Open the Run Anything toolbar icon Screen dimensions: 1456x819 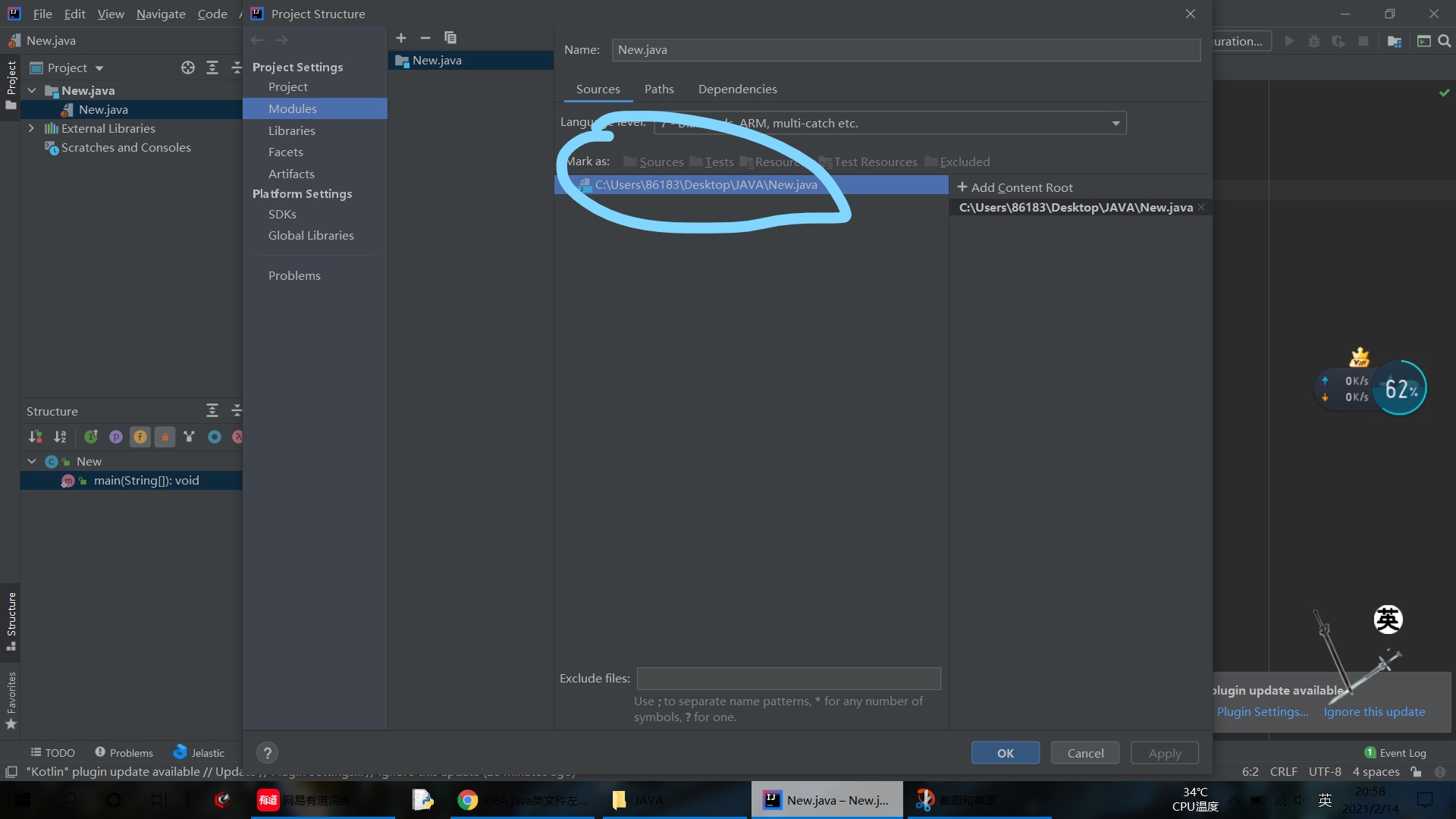(x=1423, y=41)
